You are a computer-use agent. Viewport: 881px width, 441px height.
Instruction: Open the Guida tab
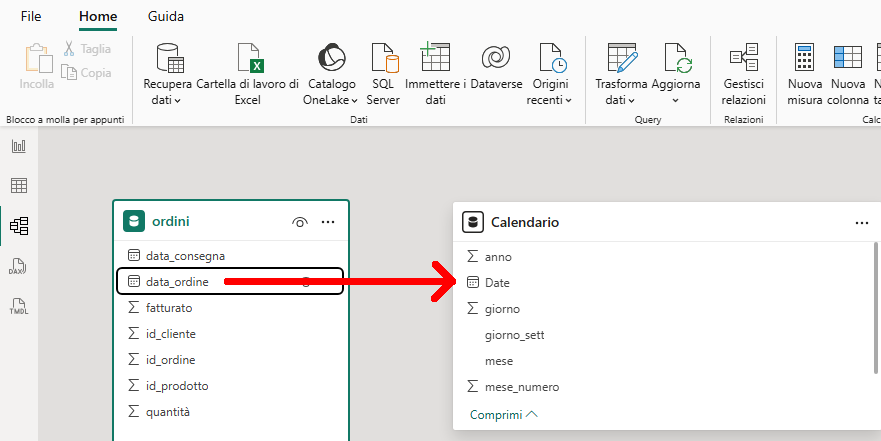(x=166, y=17)
